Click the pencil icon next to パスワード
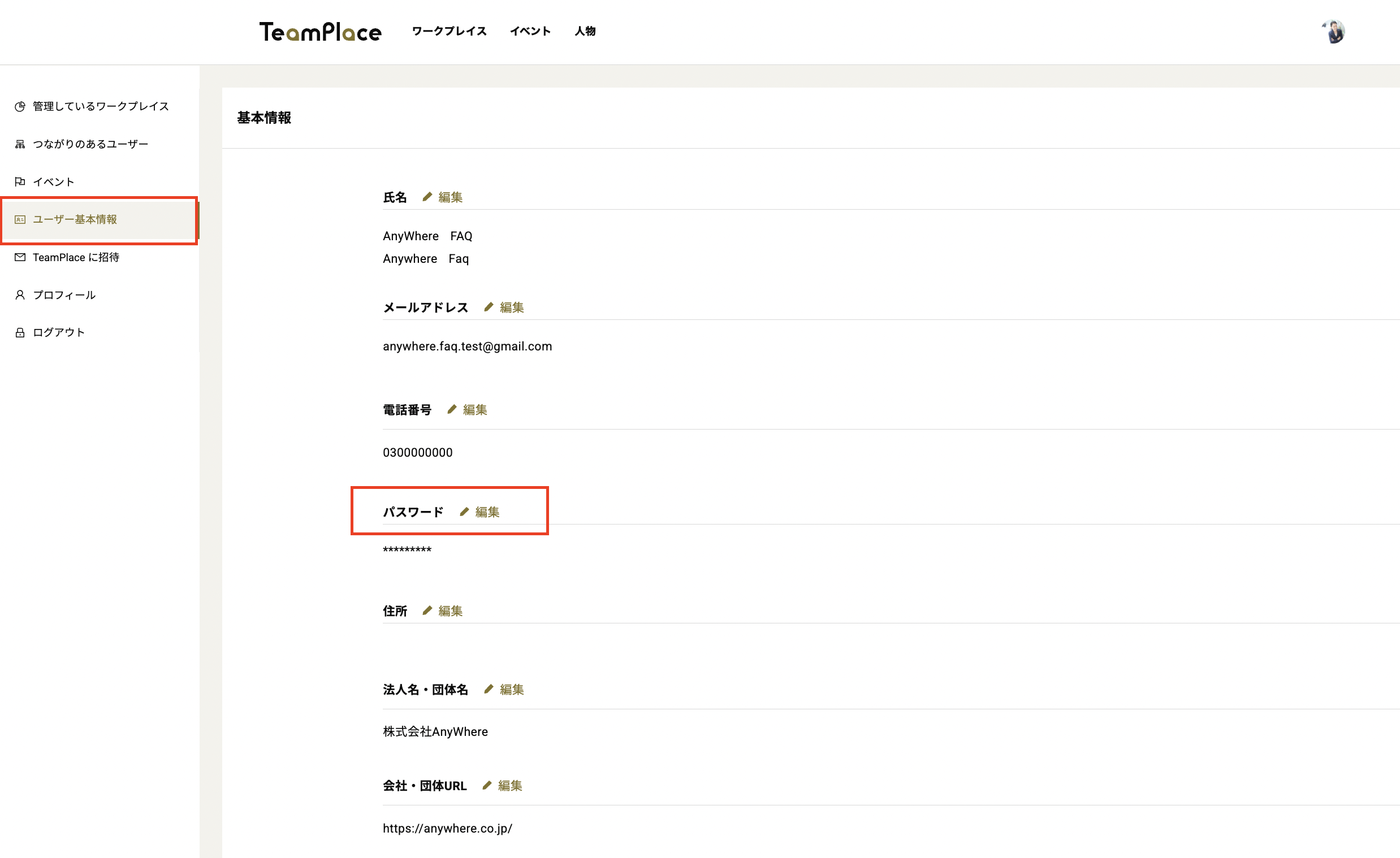This screenshot has width=1400, height=858. (464, 512)
